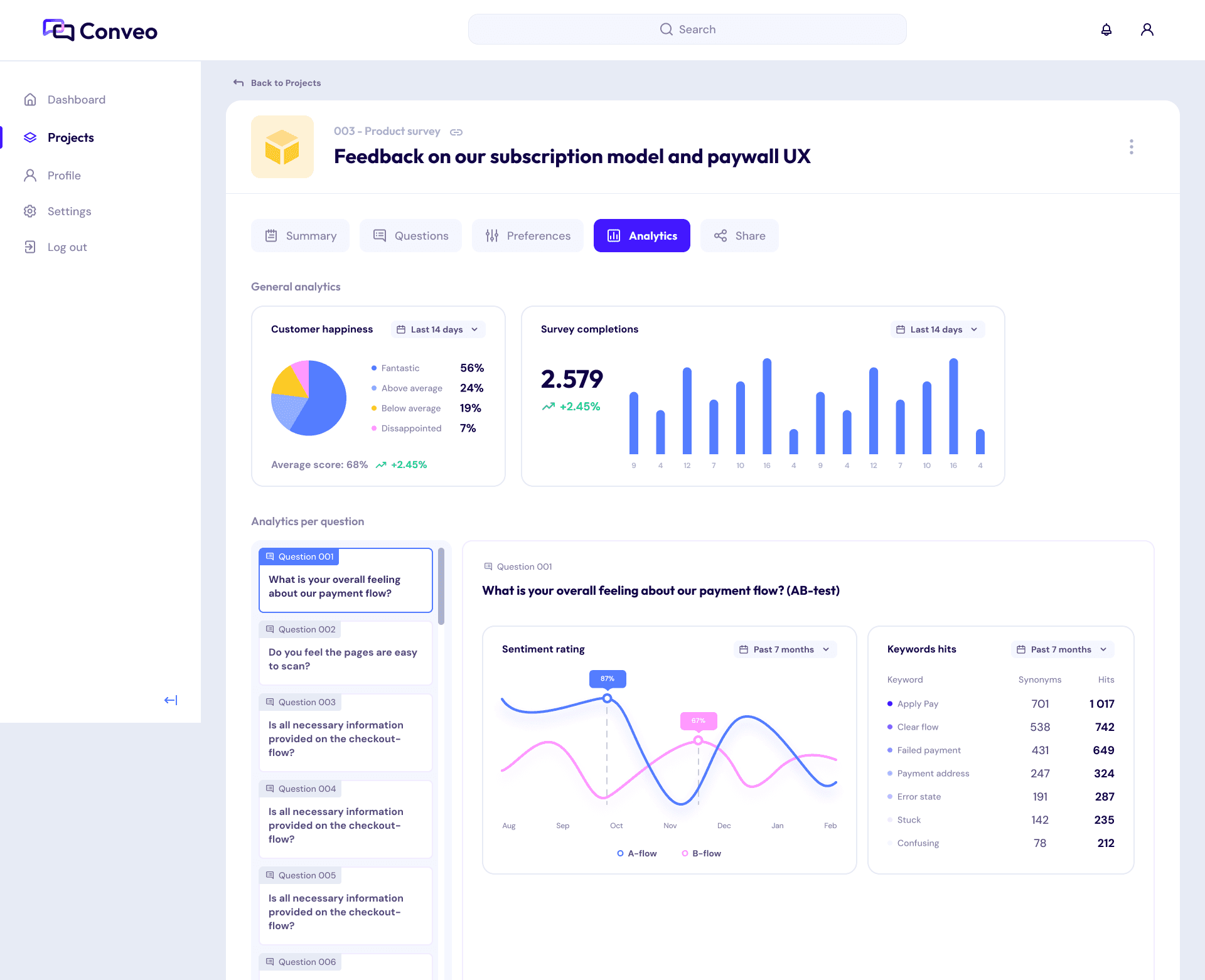Select the Question 001 card
This screenshot has height=980, width=1205.
tap(346, 580)
